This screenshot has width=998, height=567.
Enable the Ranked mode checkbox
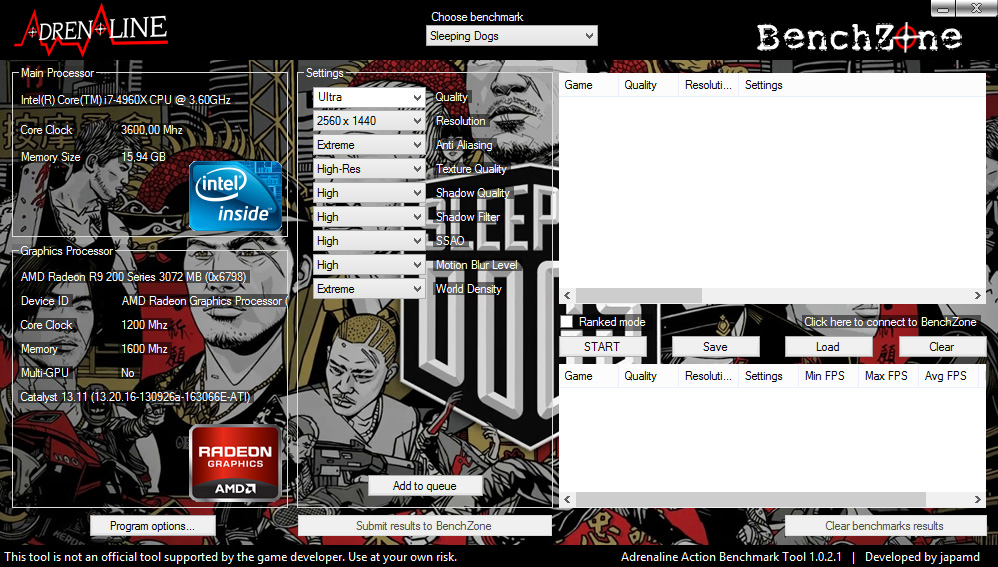click(567, 322)
